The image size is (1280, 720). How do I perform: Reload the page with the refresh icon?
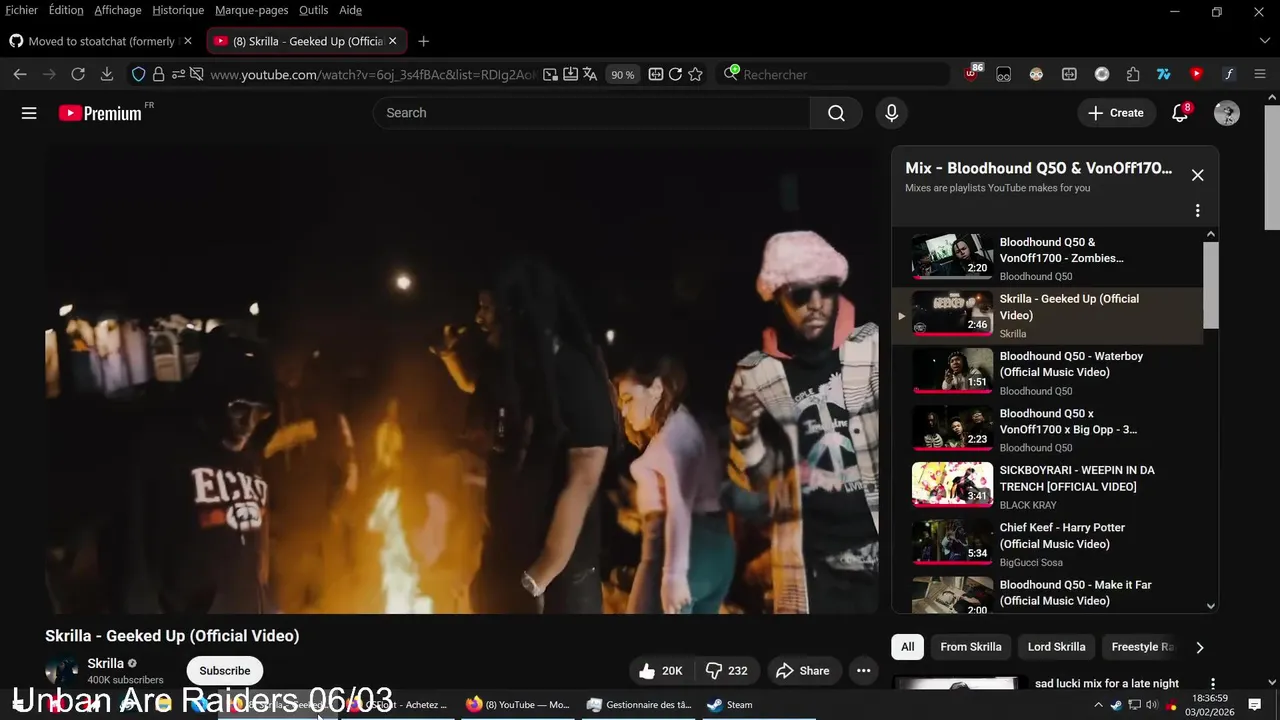pos(78,74)
